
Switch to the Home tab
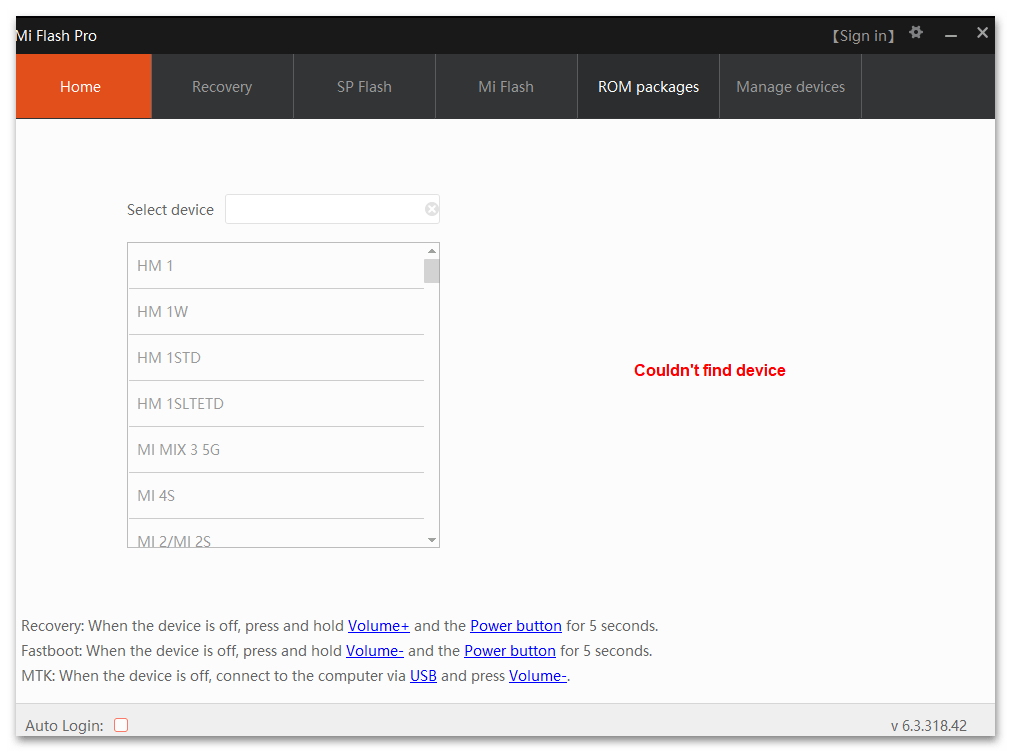84,86
